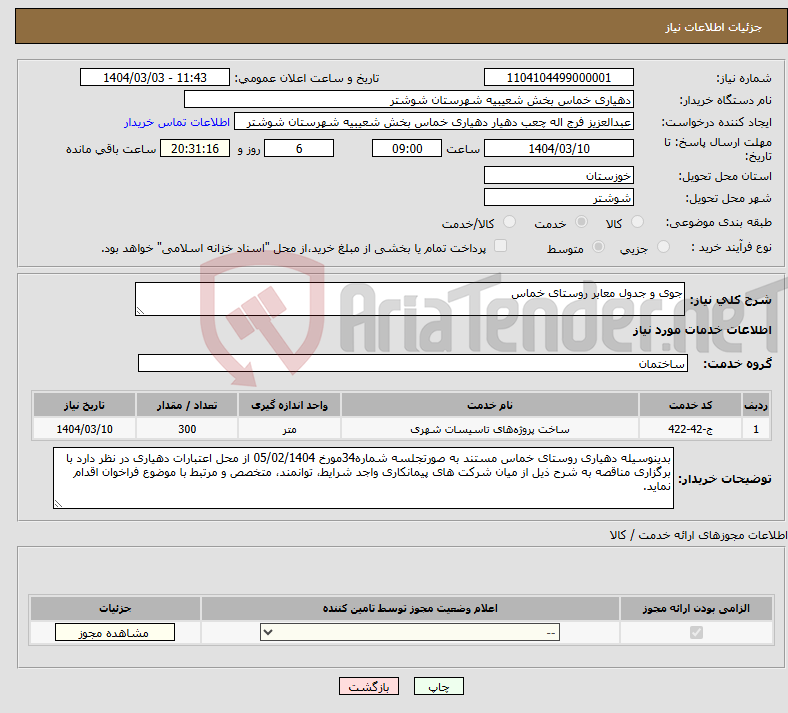Click the جزئیات اطلاعات نیاز page title
788x713 pixels.
(x=714, y=27)
